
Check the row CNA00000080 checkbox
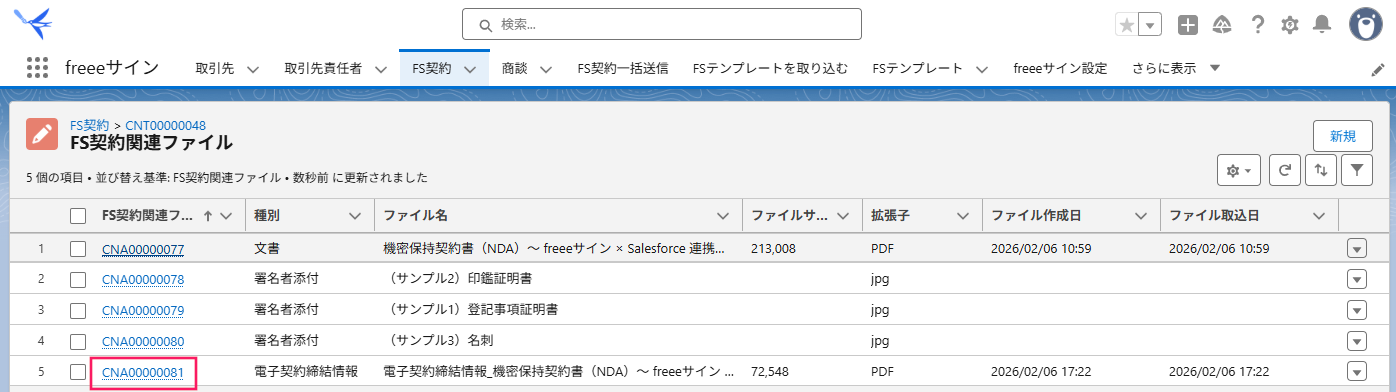click(78, 341)
